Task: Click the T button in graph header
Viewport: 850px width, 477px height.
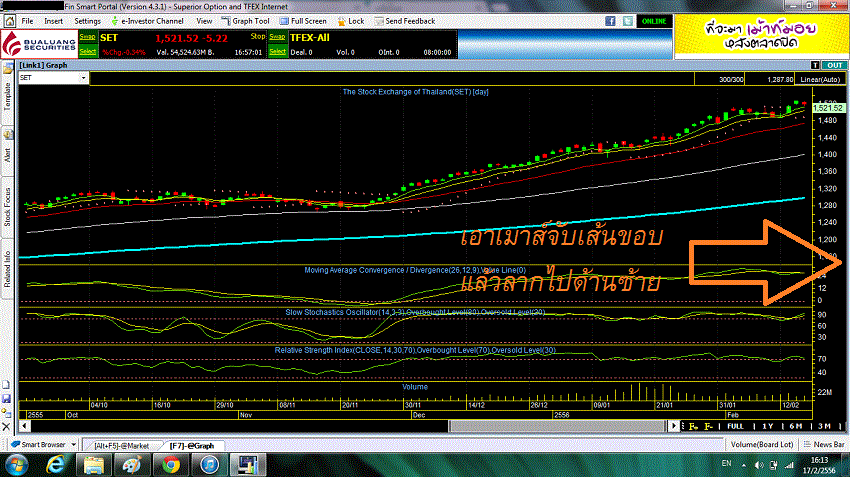Action: pos(815,65)
